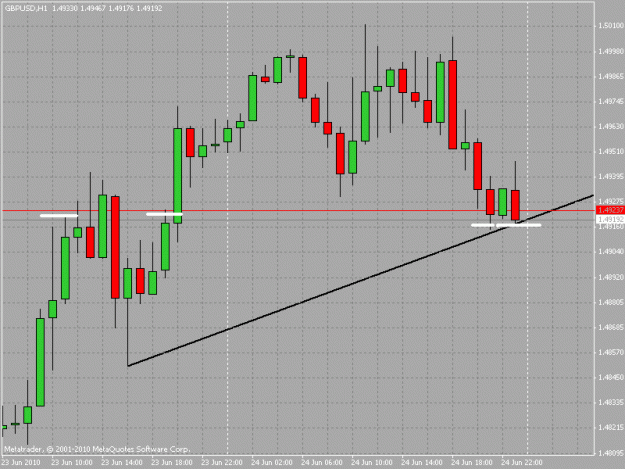Click the 24 Jun 06:00 time label
Image resolution: width=625 pixels, height=469 pixels.
pyautogui.click(x=322, y=463)
